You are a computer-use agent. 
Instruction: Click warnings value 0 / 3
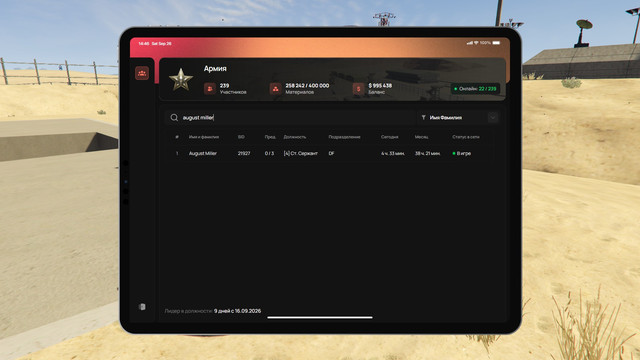tap(269, 153)
